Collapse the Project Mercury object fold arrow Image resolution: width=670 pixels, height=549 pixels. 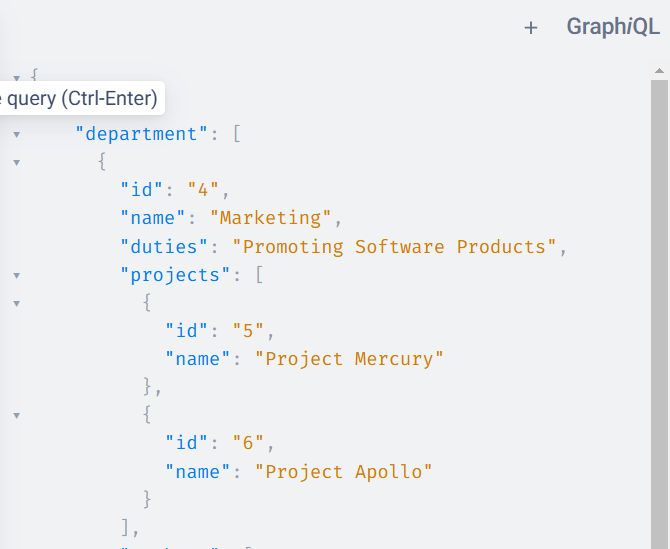click(17, 304)
